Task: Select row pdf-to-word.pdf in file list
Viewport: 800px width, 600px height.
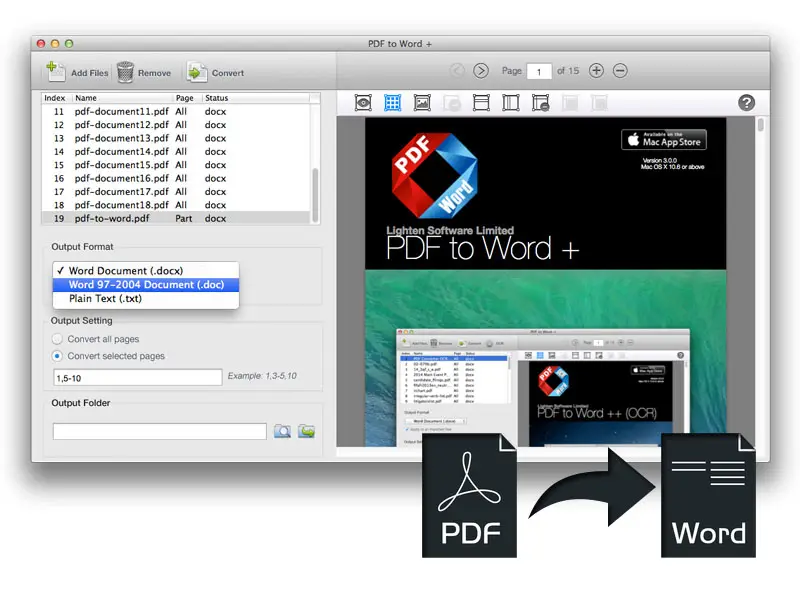Action: [x=176, y=218]
